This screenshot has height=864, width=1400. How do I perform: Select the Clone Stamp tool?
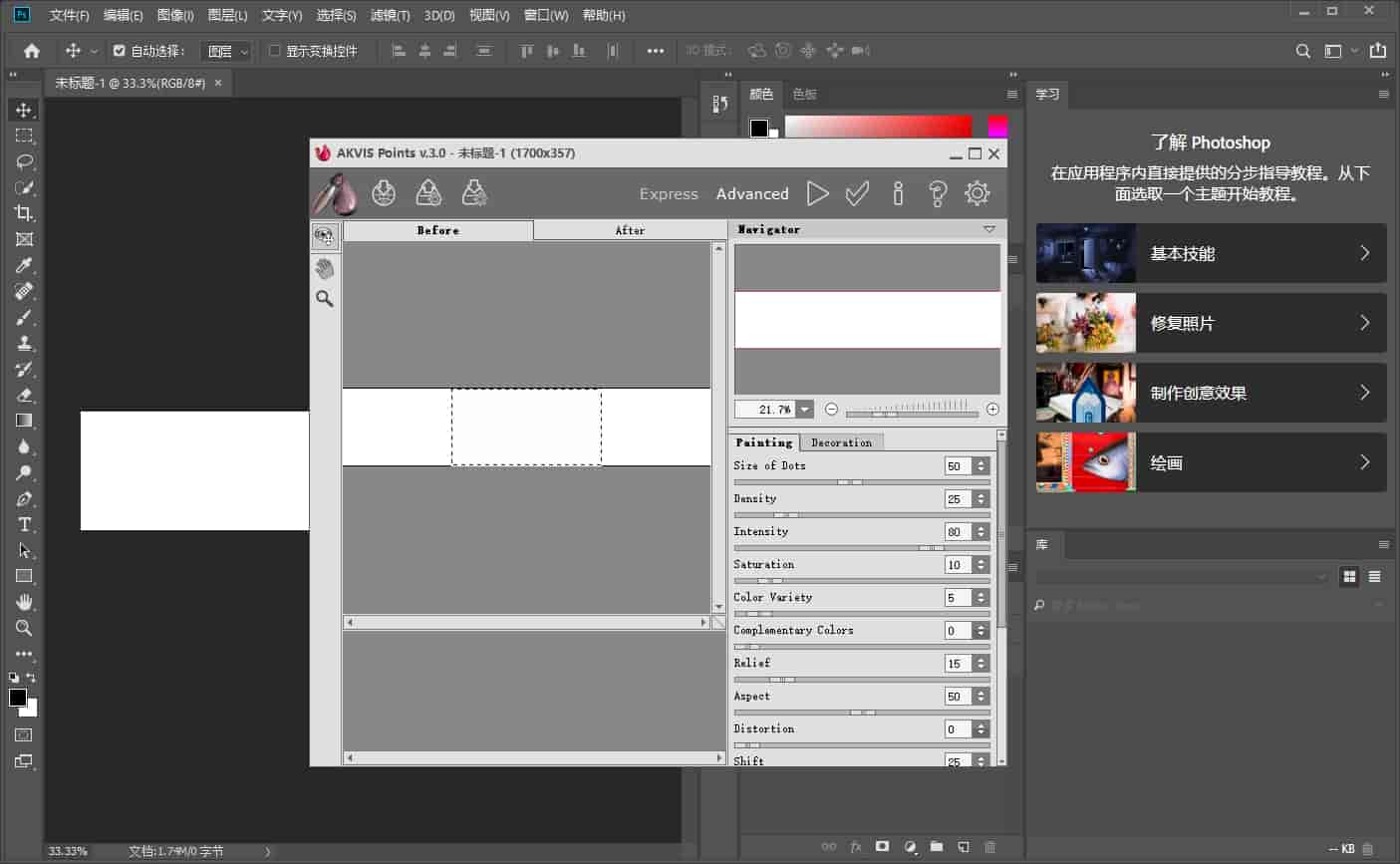click(x=24, y=343)
